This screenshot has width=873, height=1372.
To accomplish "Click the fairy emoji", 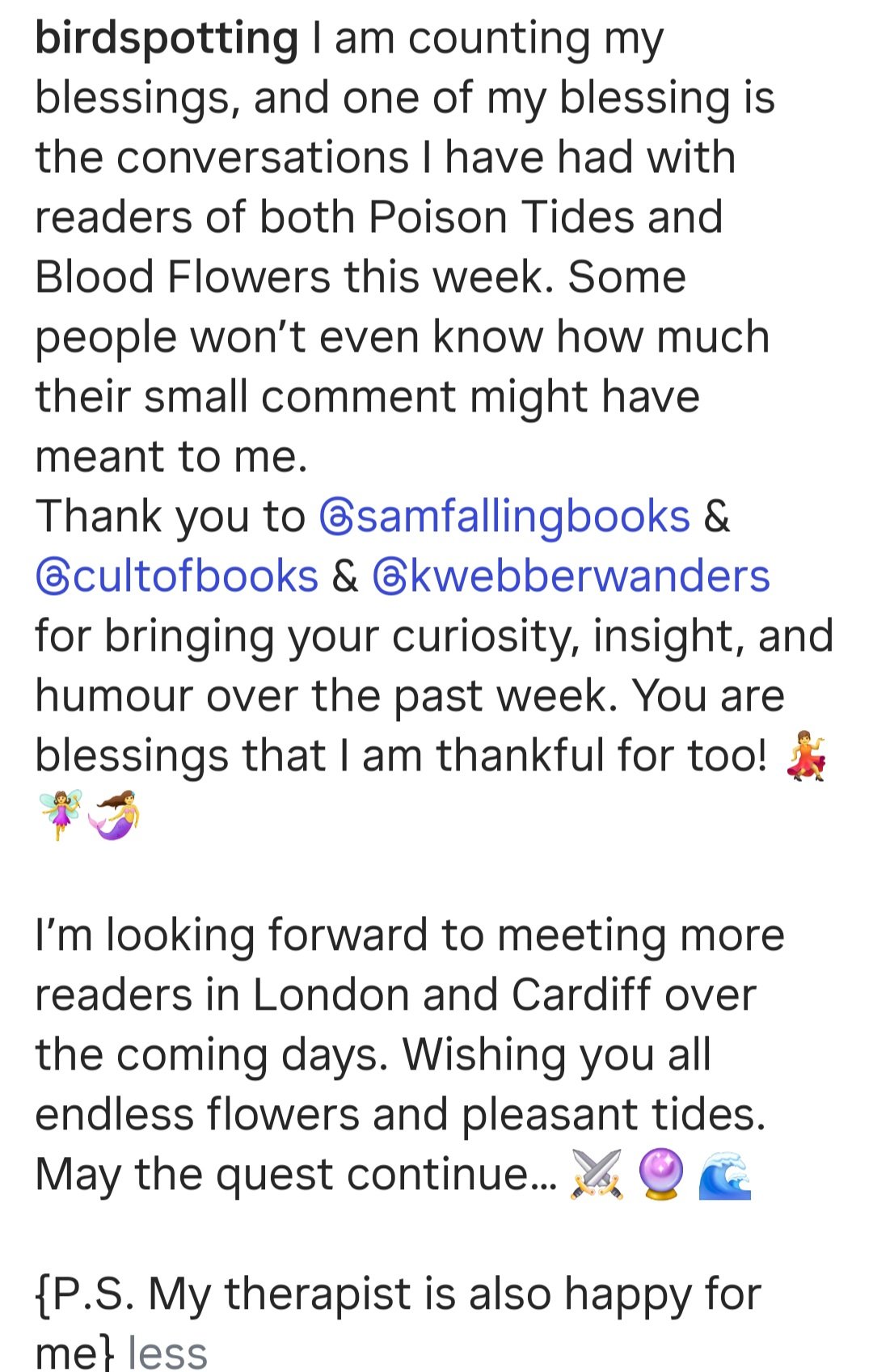I will pos(59,815).
